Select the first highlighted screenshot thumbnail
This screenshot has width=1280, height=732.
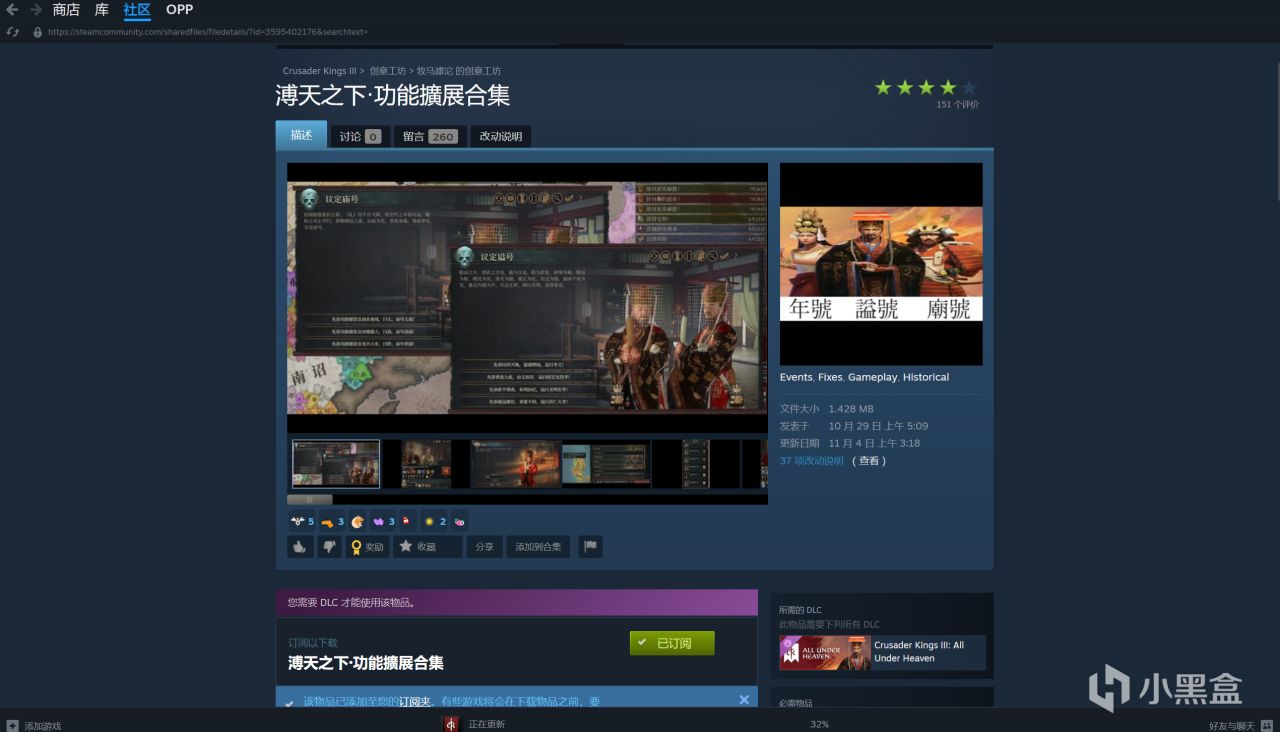(336, 464)
